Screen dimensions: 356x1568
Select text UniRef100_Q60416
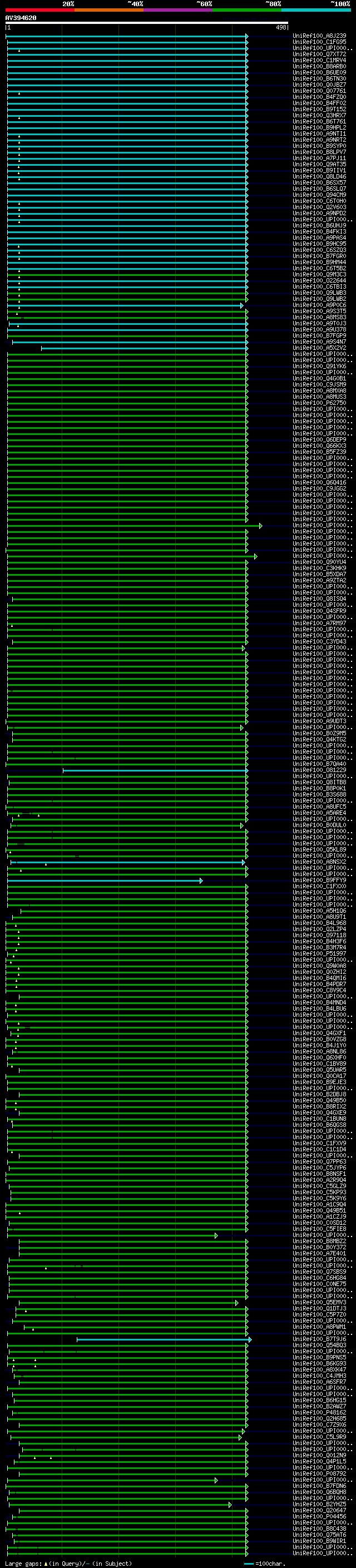click(319, 483)
